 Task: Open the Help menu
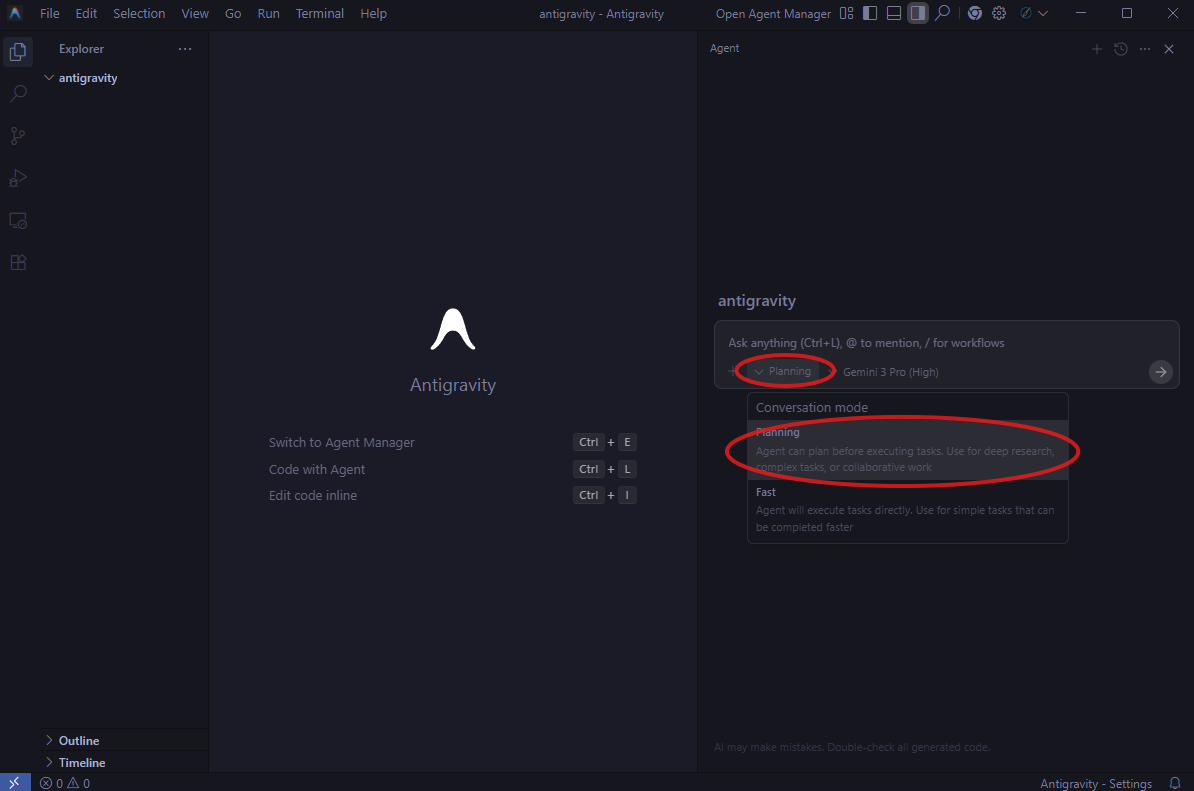[x=373, y=13]
